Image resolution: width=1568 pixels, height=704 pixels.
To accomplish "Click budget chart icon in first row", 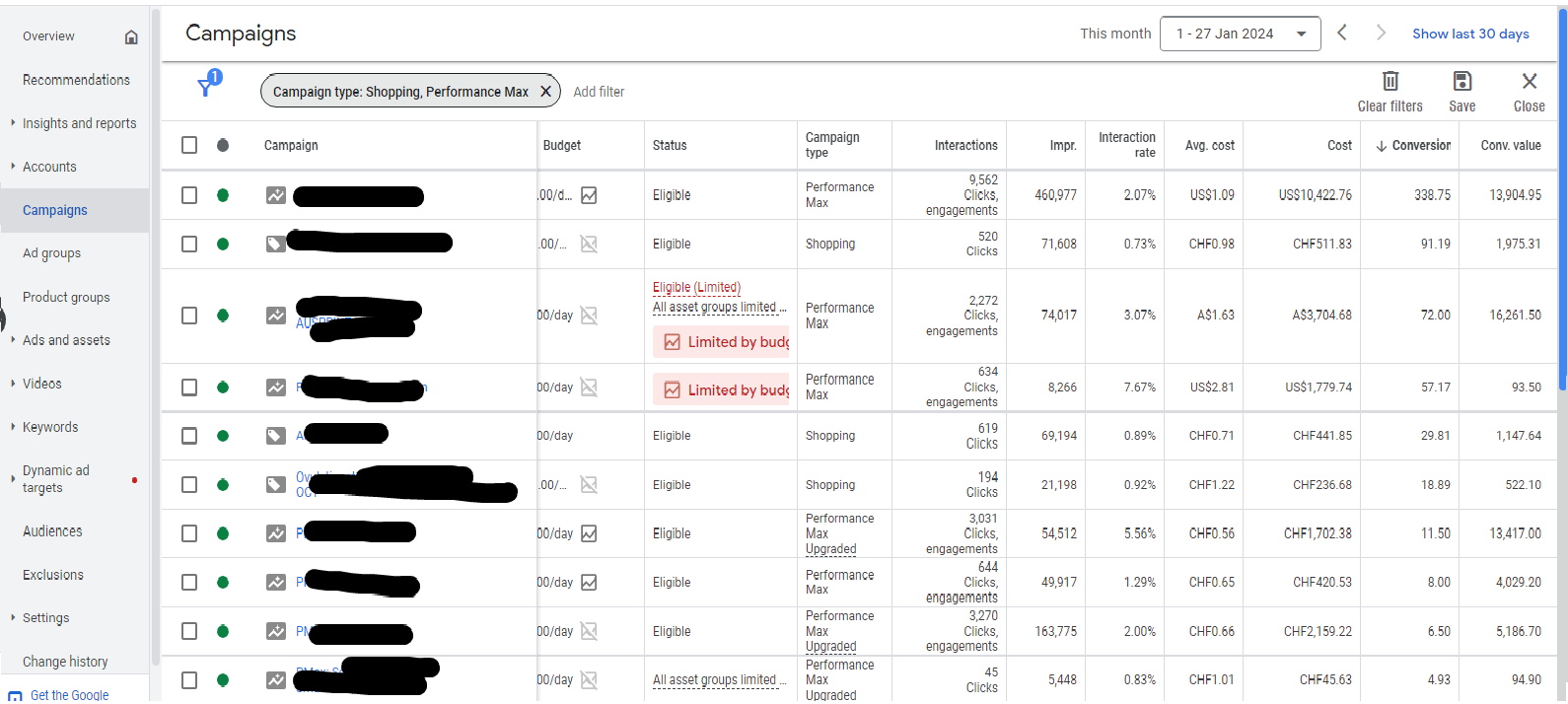I will pos(589,195).
